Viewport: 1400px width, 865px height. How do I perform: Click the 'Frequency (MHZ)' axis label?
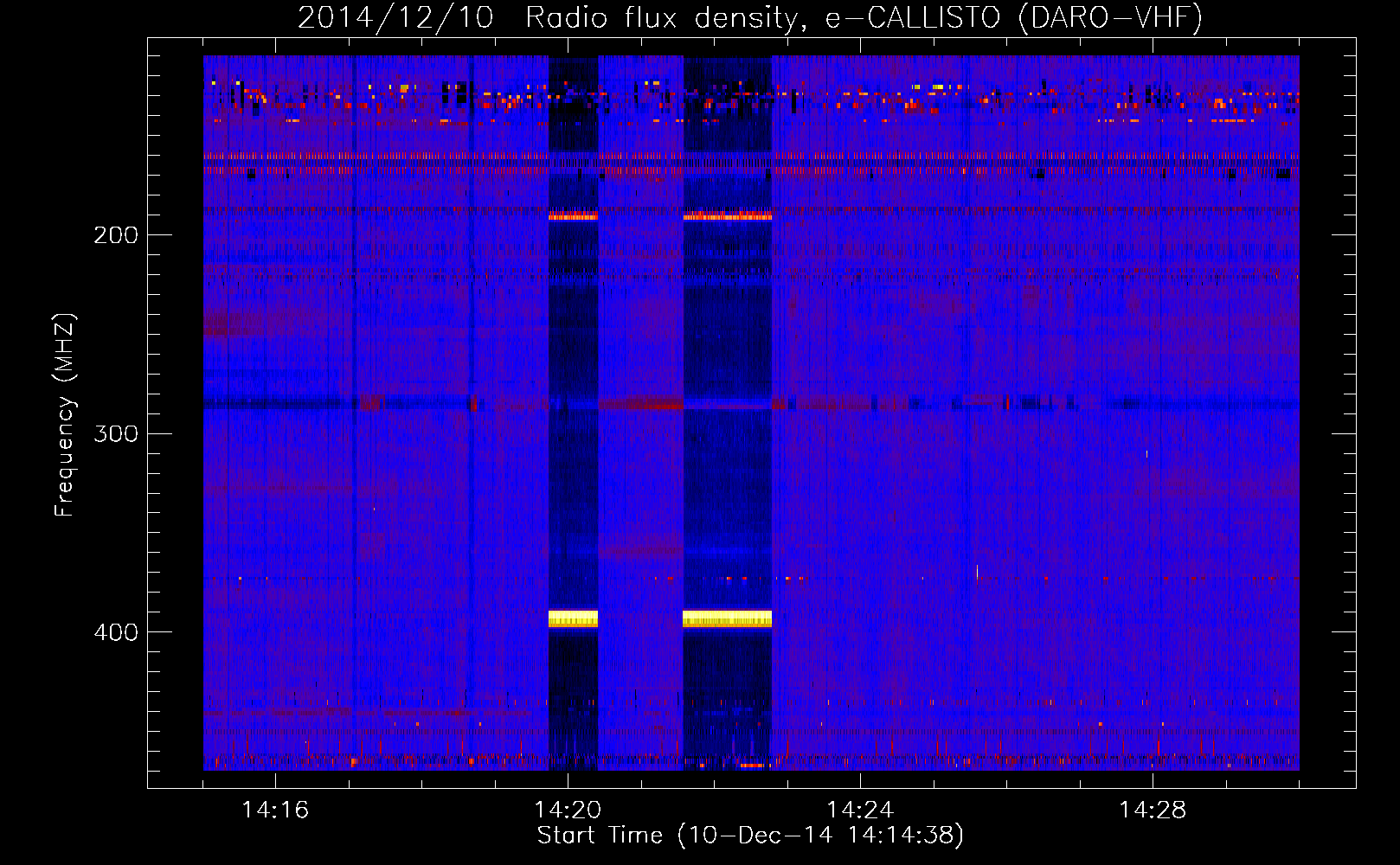[x=65, y=415]
